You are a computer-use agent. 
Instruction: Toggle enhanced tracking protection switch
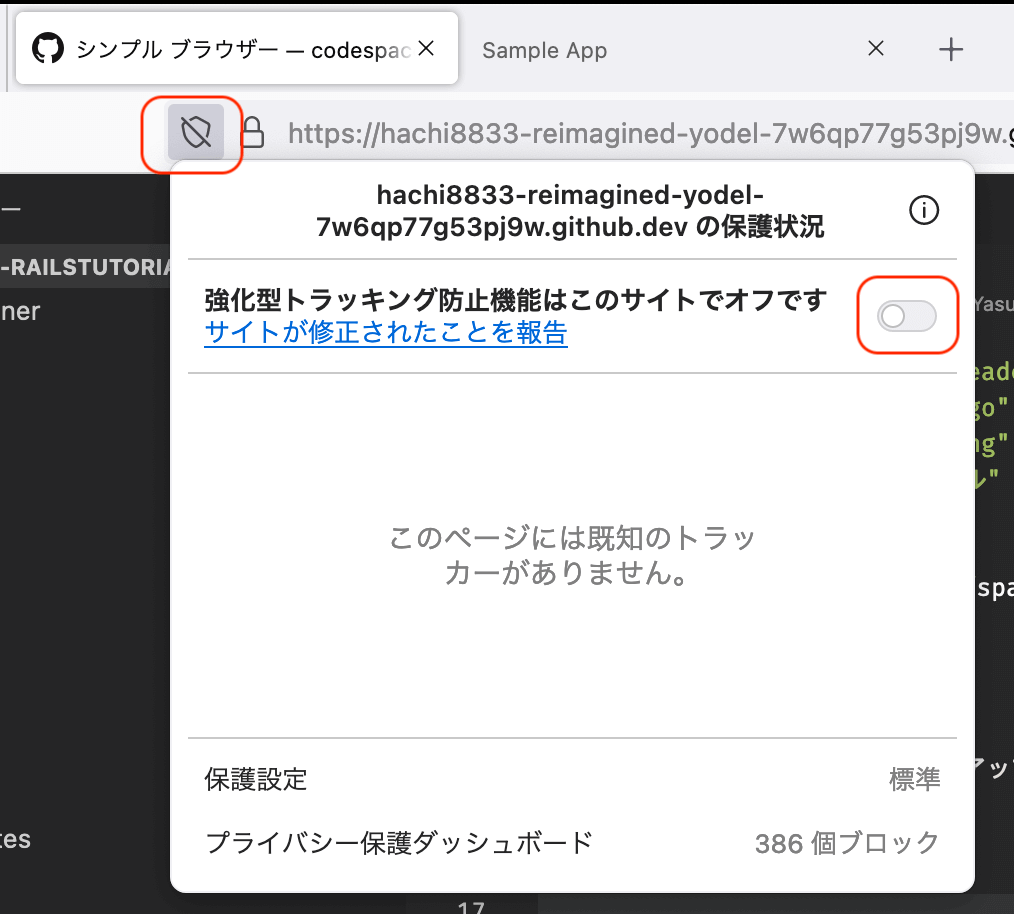[x=907, y=316]
